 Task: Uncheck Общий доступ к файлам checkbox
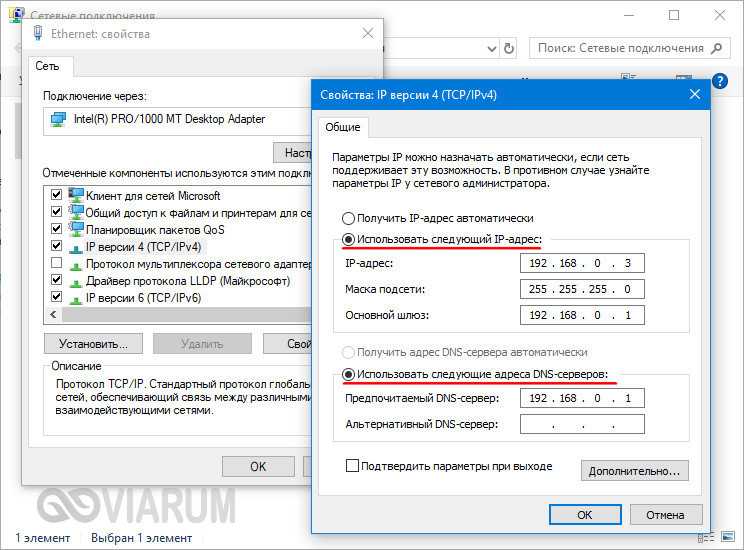[56, 212]
